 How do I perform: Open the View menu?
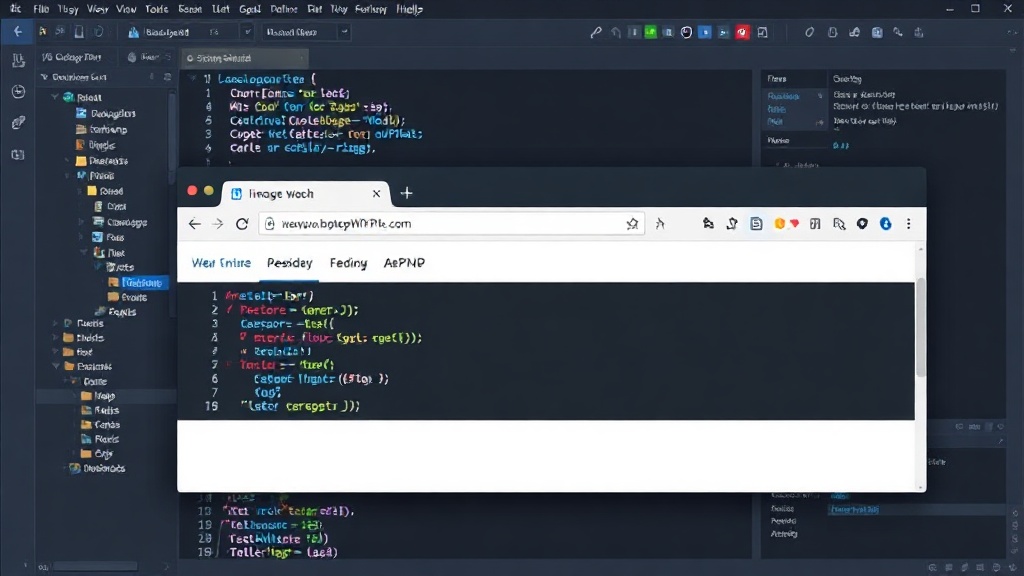tap(126, 9)
